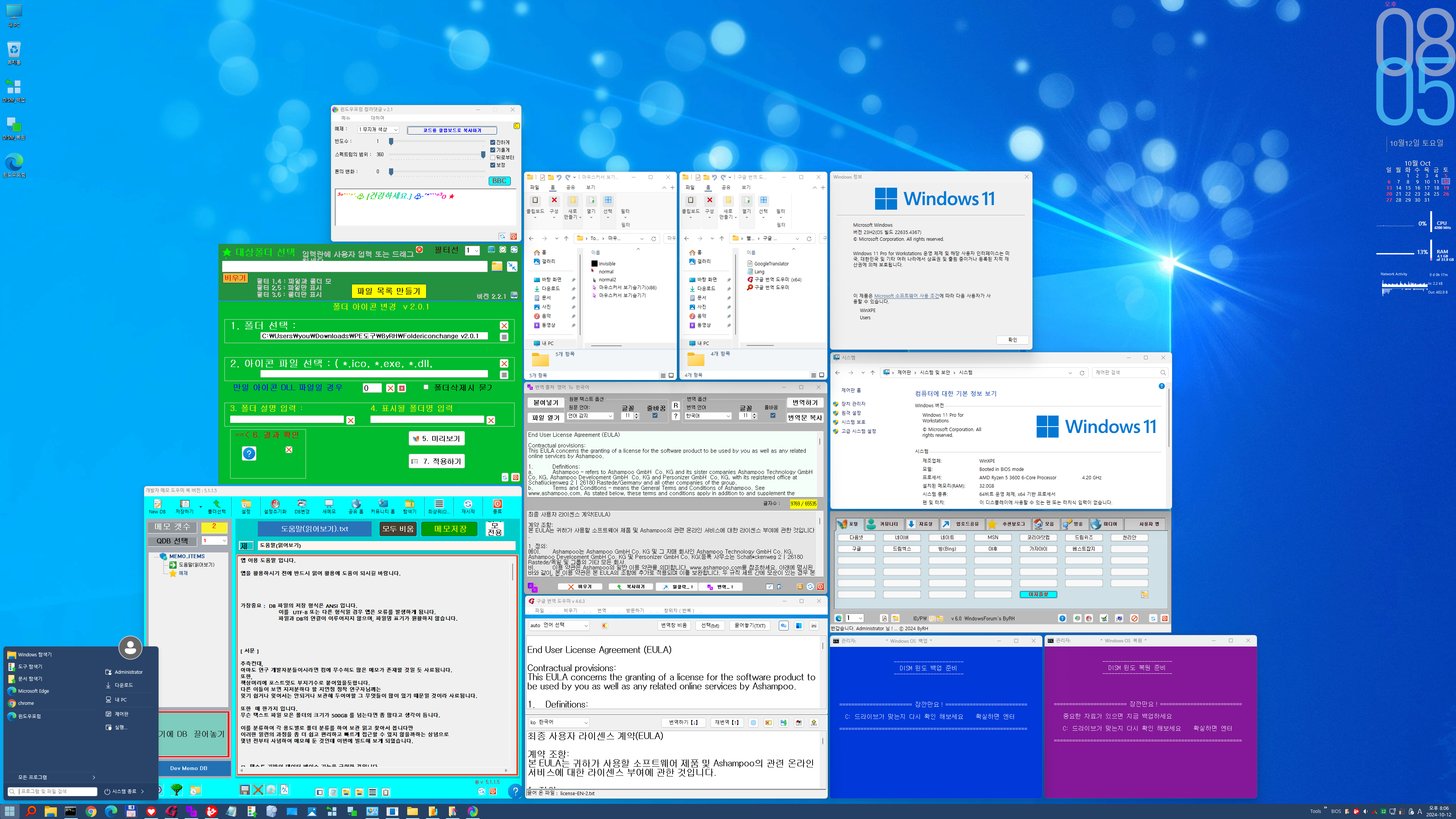The width and height of the screenshot is (1456, 819).
Task: Click the blue help question icon in folder icon changer
Action: click(x=249, y=453)
